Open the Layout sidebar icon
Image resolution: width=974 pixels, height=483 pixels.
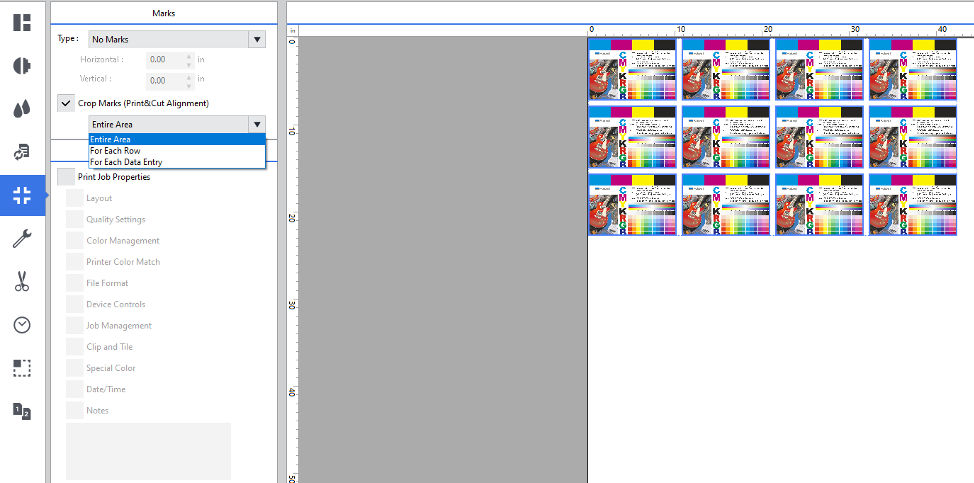(22, 22)
